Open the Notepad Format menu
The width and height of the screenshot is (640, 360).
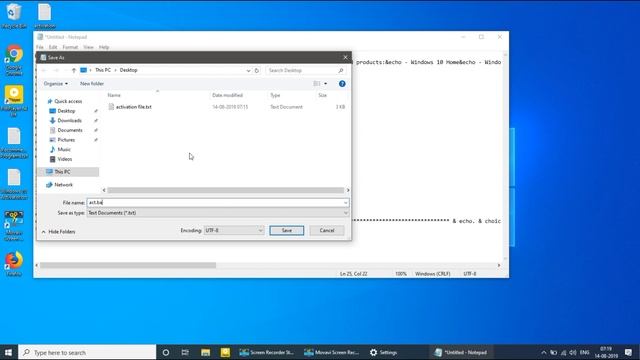[70, 47]
